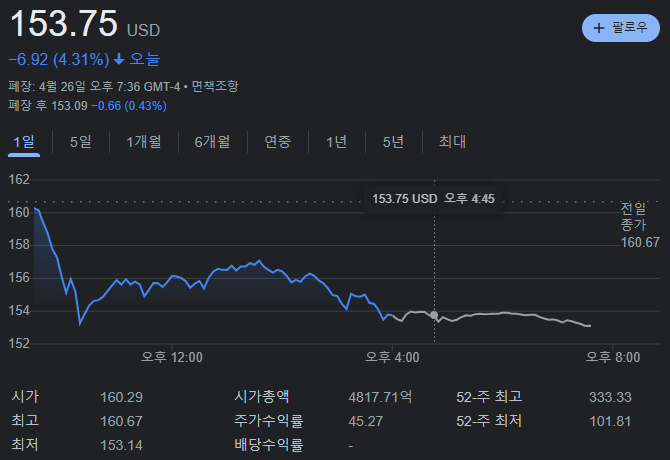
Task: Select the 연중 year-to-date tab
Action: [278, 142]
